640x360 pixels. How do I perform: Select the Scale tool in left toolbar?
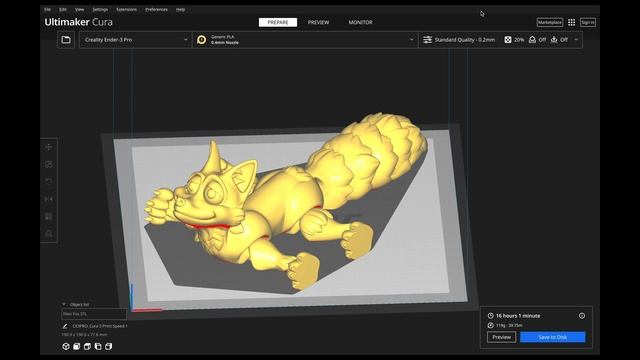tap(49, 164)
